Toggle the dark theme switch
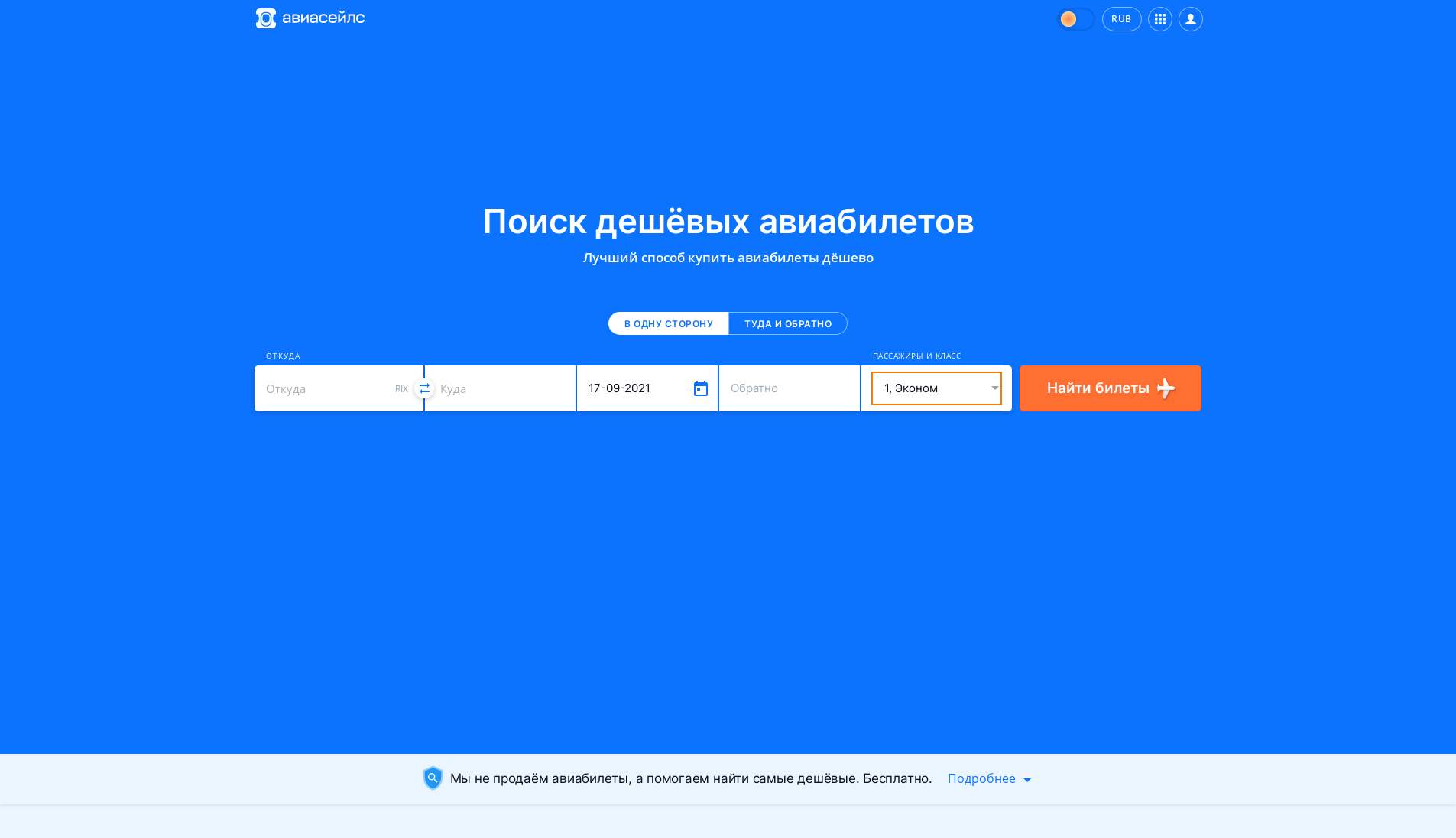1456x838 pixels. click(x=1075, y=19)
